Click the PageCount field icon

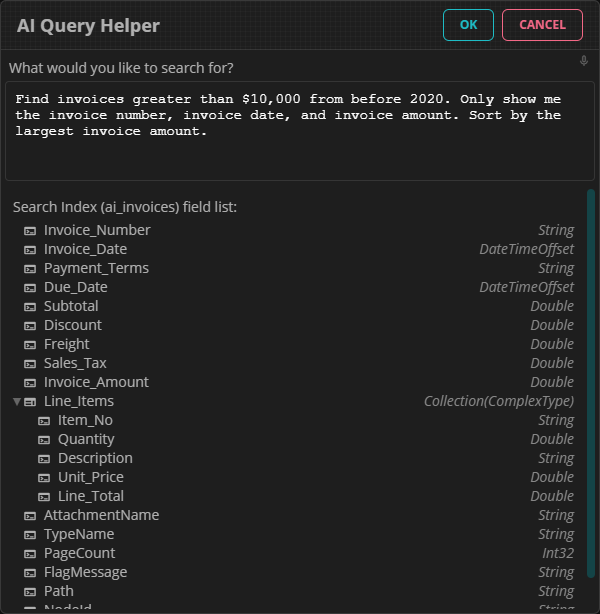tap(30, 554)
